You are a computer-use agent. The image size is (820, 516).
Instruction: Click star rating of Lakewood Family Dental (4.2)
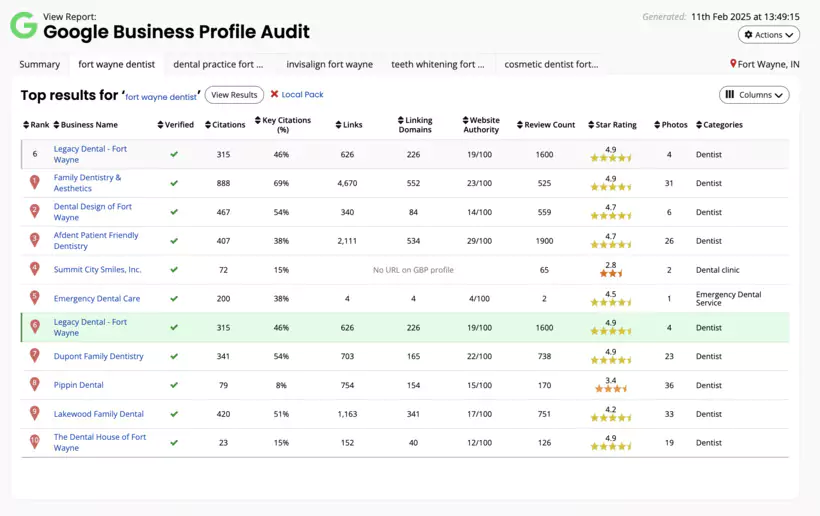611,414
